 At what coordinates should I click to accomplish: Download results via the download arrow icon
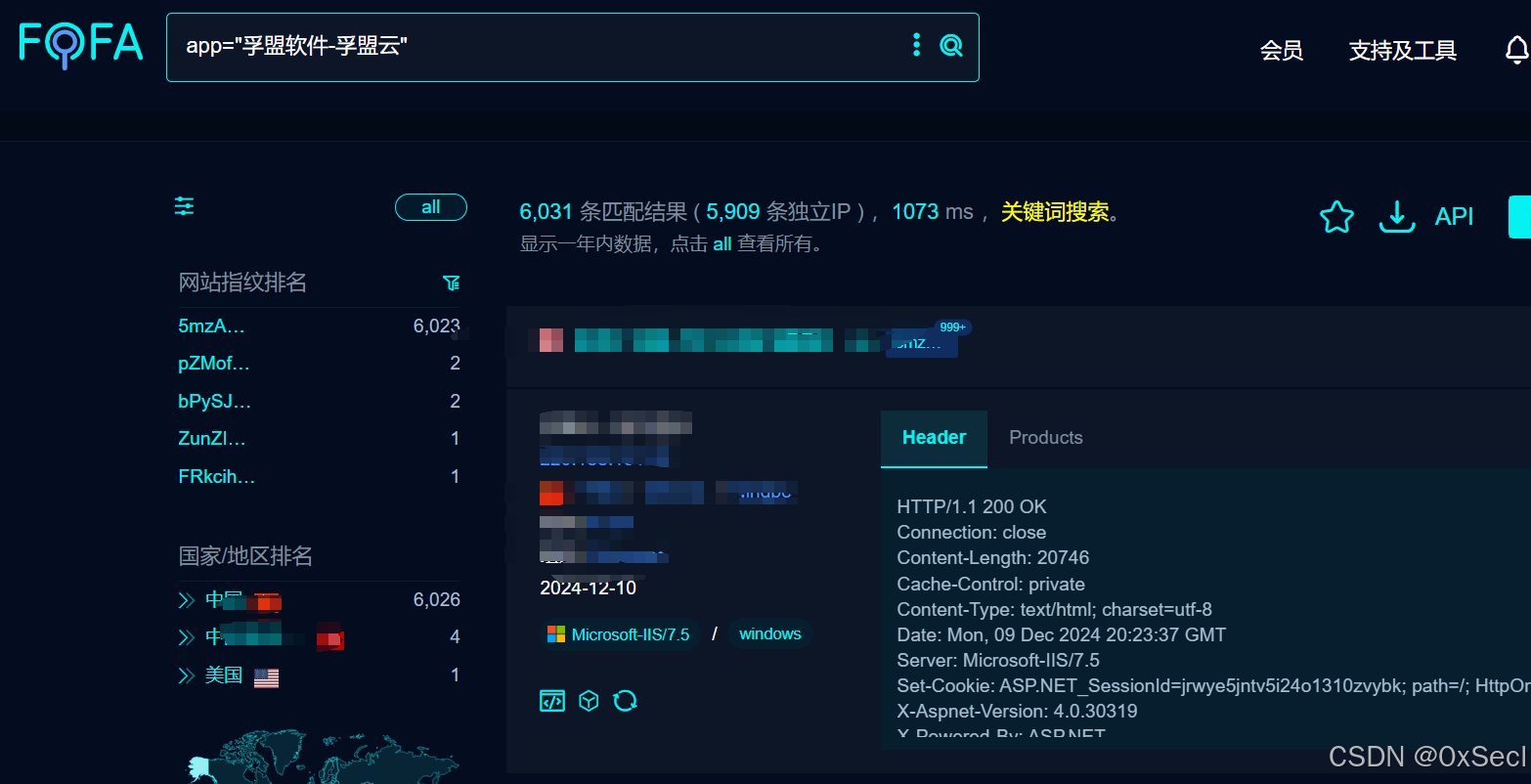tap(1396, 216)
